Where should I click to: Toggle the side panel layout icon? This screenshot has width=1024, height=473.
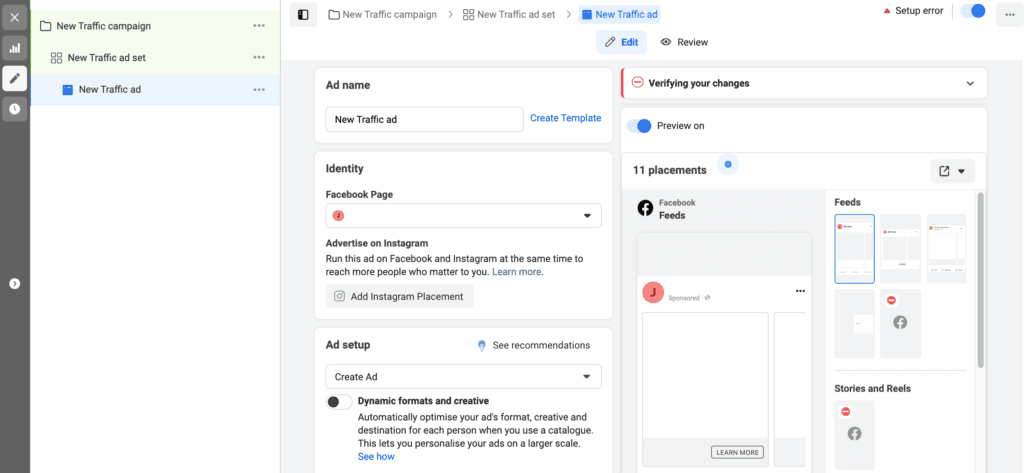tap(304, 15)
